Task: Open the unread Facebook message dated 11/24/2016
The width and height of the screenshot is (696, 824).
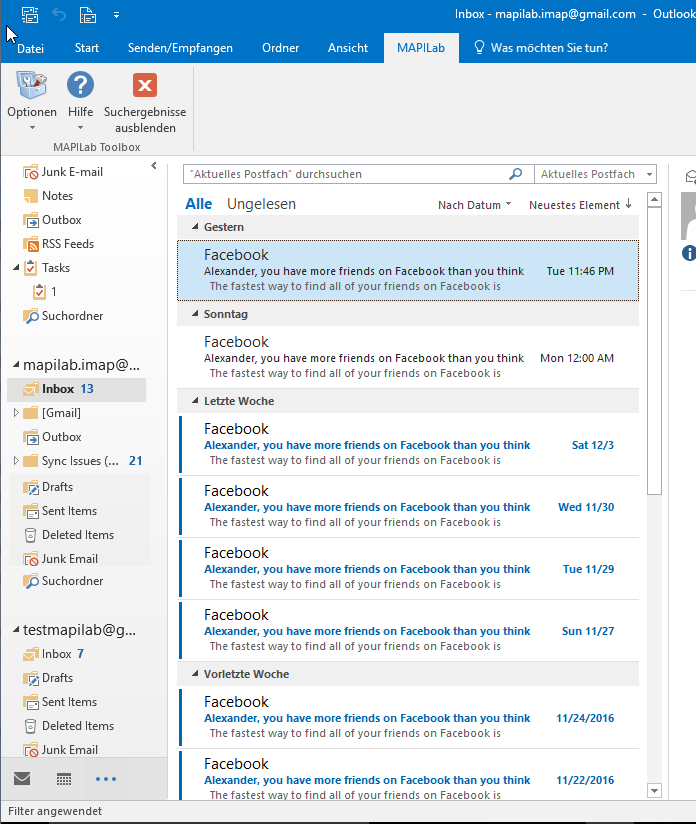Action: click(408, 718)
